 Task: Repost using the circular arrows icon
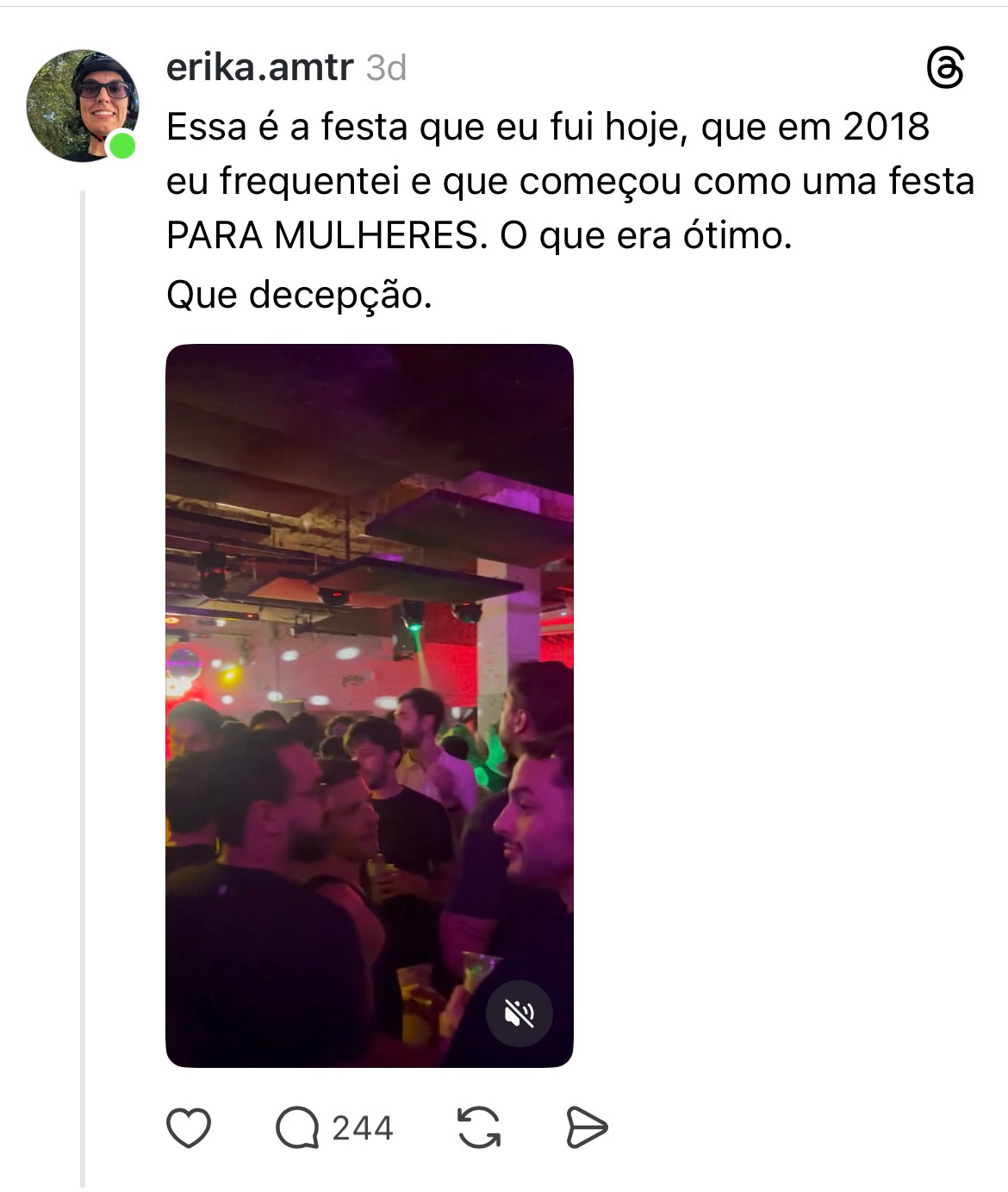tap(479, 1128)
